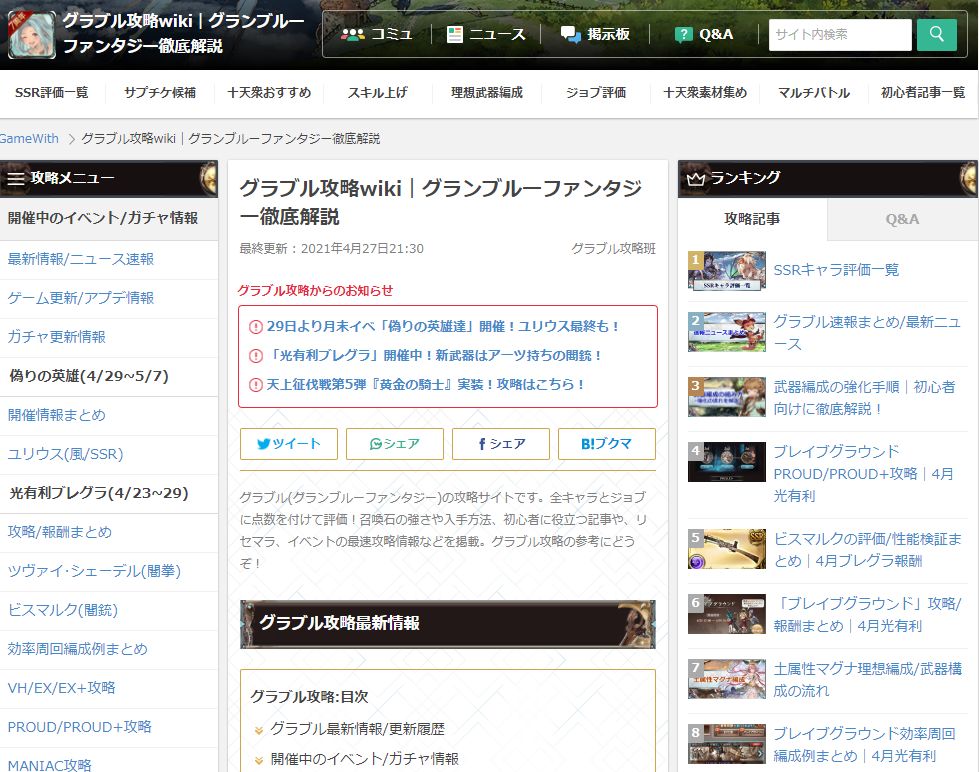Open rank 3 武器編成 thumbnail
The image size is (979, 772).
[727, 397]
